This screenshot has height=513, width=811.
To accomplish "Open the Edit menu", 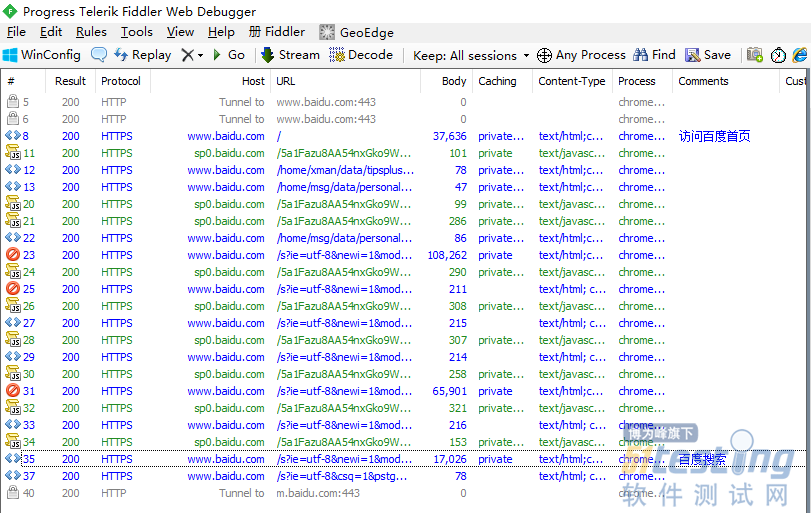I will (x=51, y=32).
